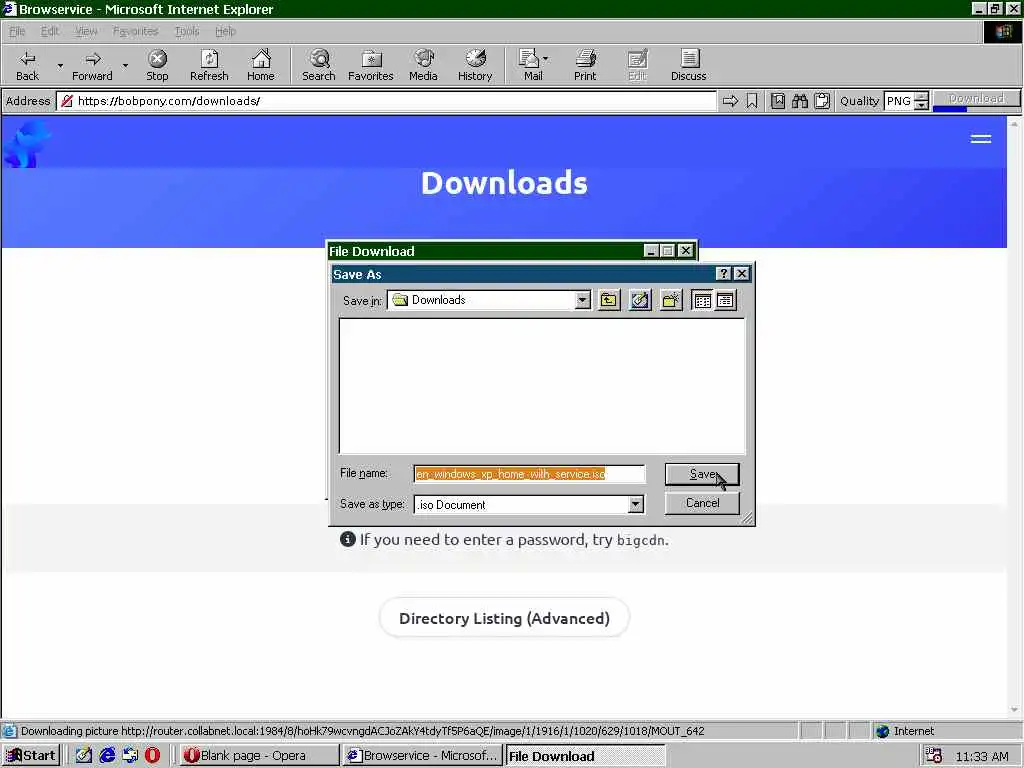The image size is (1024, 768).
Task: Click the Internet Explorer quick launch icon
Action: point(107,755)
